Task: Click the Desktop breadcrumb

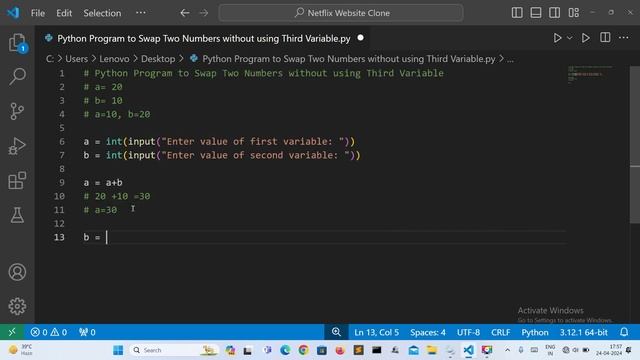Action: coord(158,59)
